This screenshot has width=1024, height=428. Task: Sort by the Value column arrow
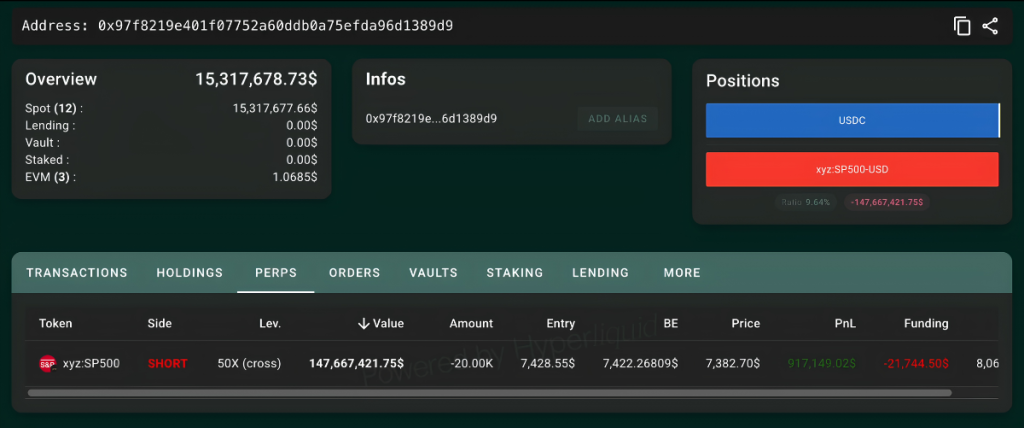364,323
